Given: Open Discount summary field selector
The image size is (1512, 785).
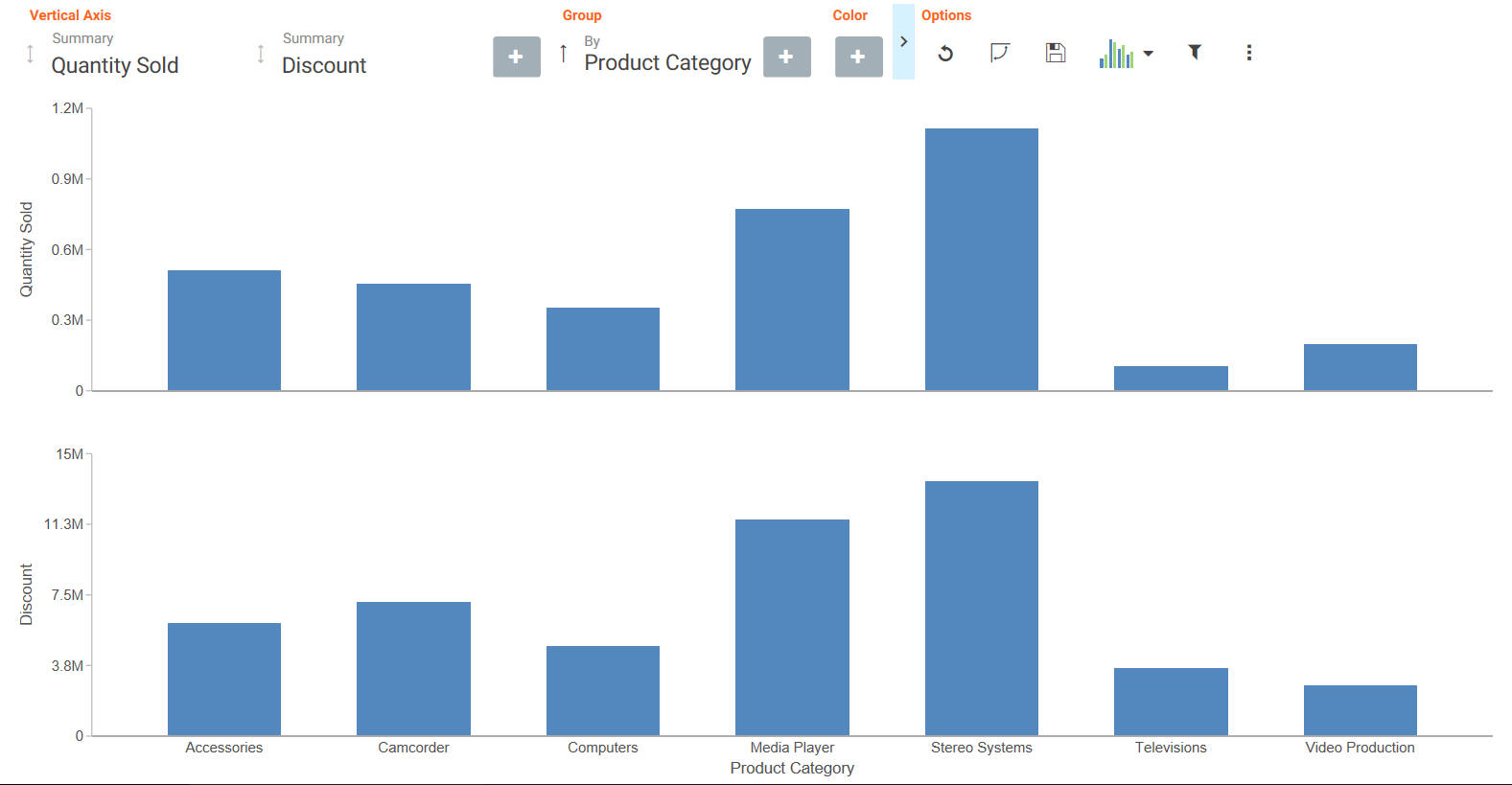Looking at the screenshot, I should point(324,54).
